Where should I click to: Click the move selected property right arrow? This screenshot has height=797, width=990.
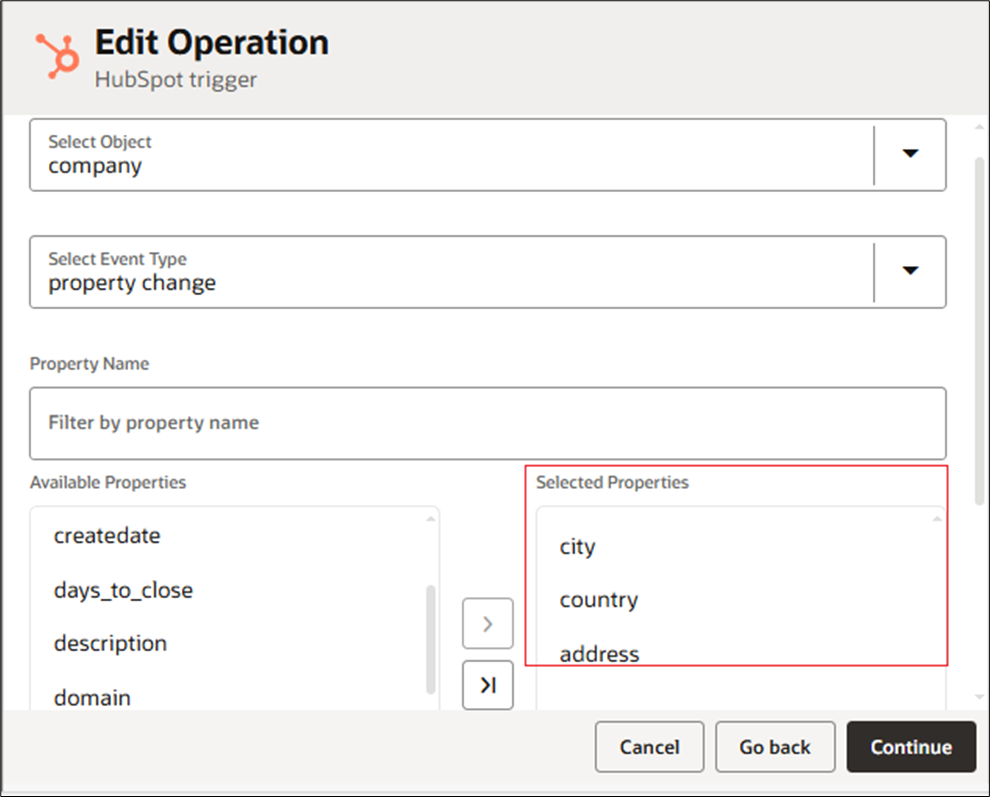pyautogui.click(x=487, y=624)
